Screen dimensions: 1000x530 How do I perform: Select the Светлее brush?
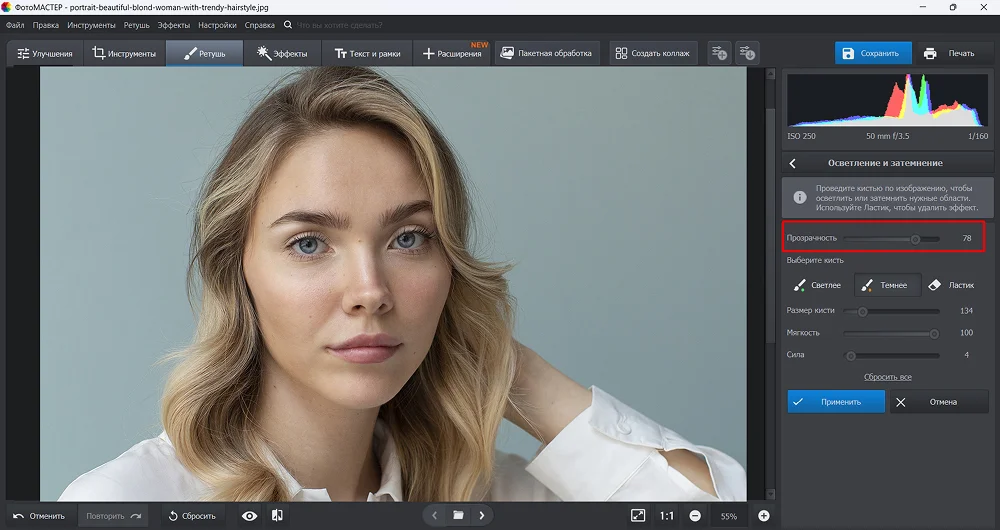click(818, 285)
